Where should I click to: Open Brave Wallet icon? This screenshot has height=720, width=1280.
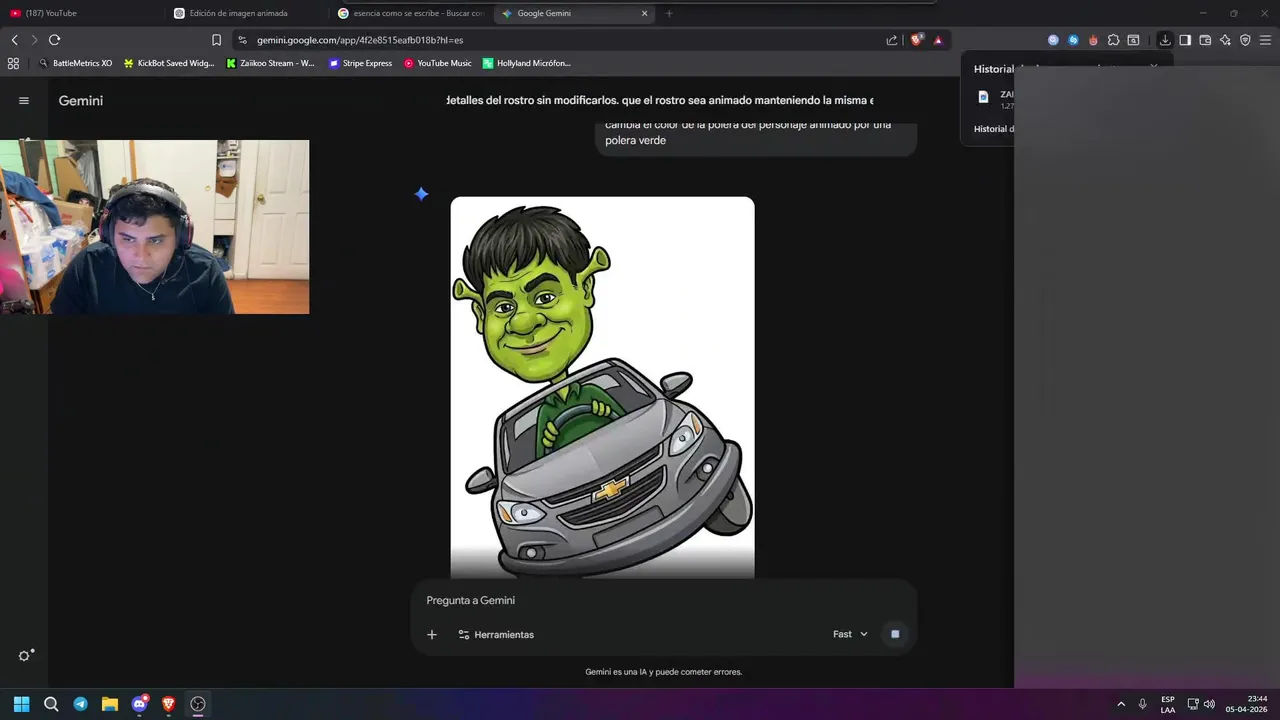click(x=1205, y=40)
